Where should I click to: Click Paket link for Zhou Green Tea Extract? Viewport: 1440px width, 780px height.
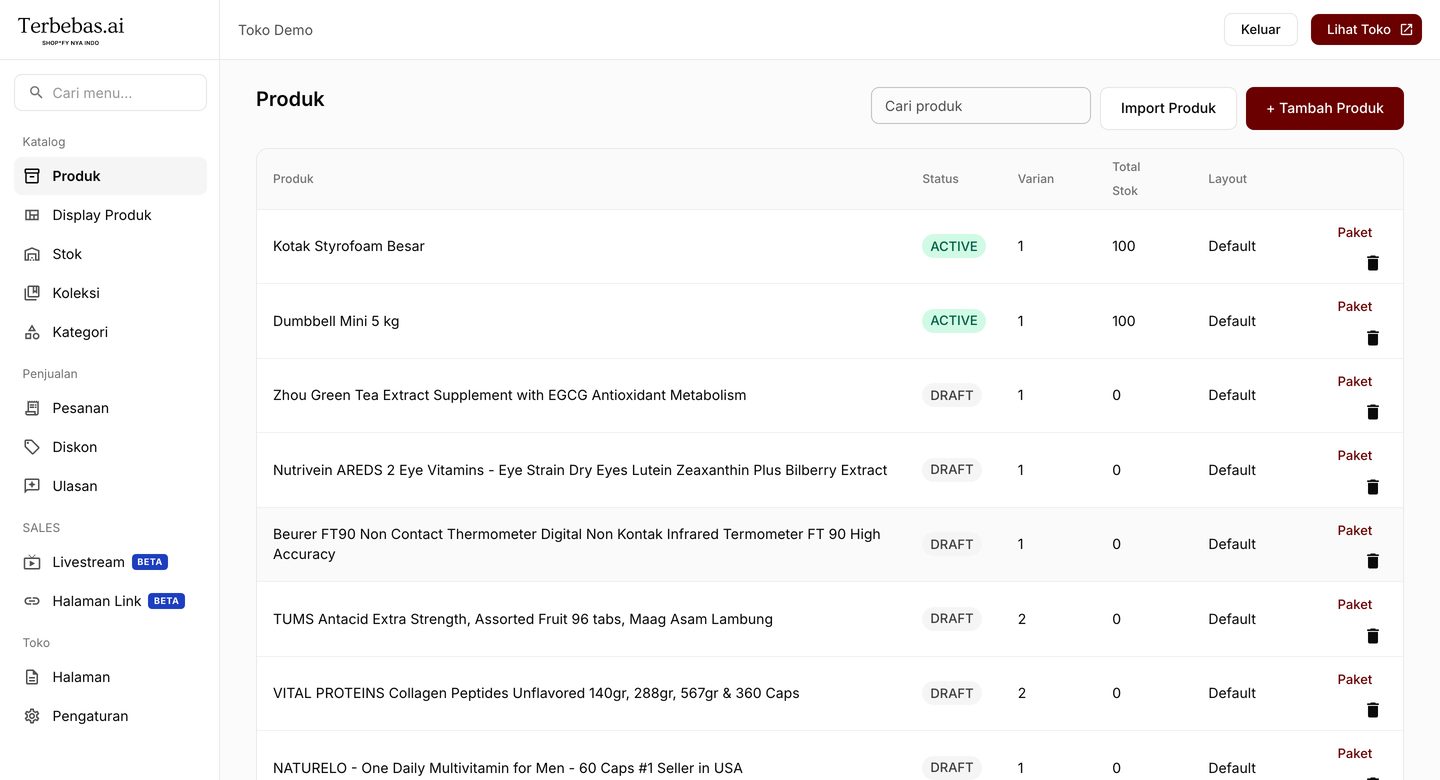tap(1355, 381)
